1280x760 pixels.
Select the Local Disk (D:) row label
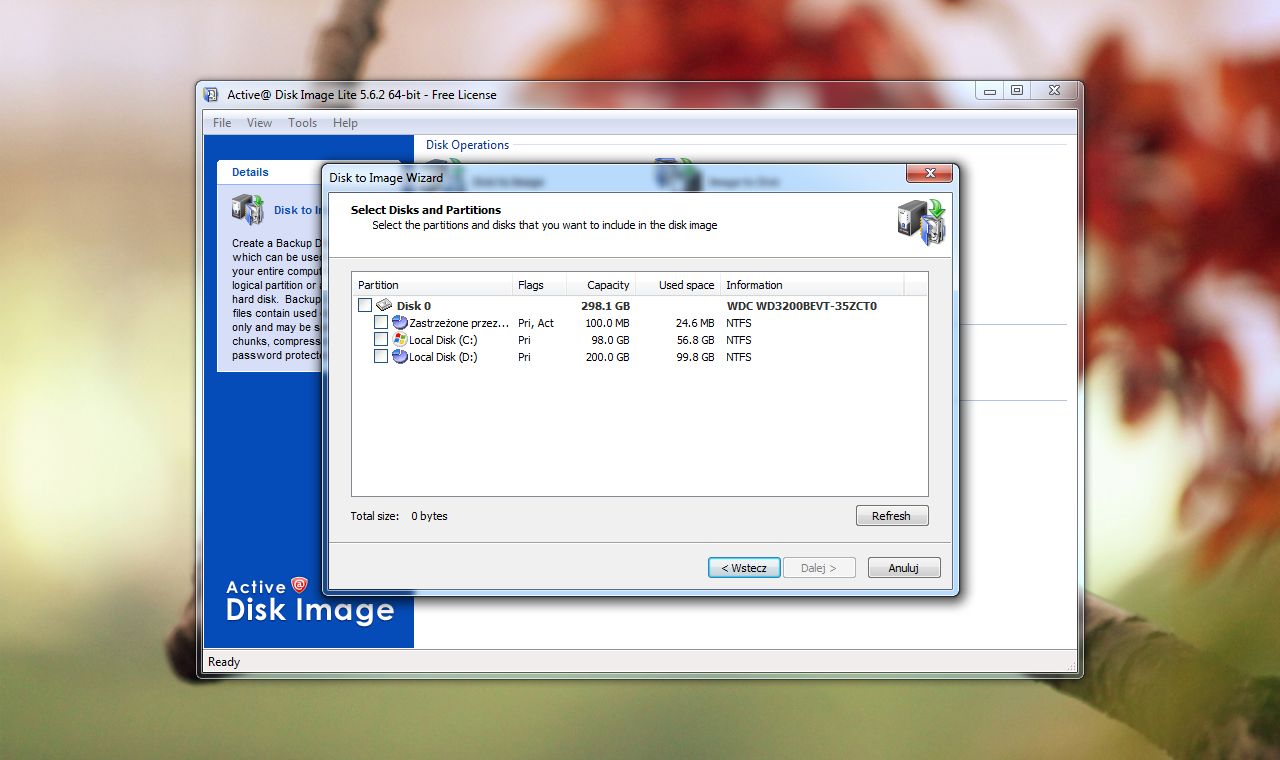[x=443, y=357]
